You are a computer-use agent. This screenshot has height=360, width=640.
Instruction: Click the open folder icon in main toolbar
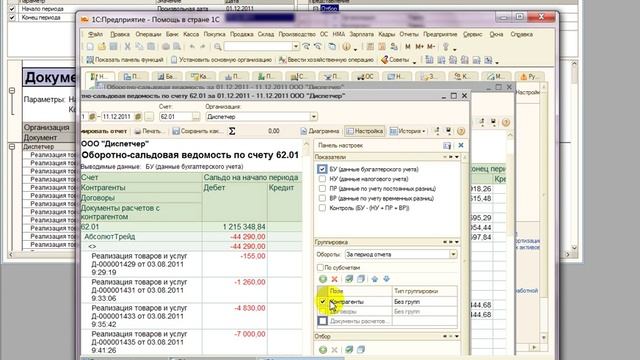tap(102, 47)
